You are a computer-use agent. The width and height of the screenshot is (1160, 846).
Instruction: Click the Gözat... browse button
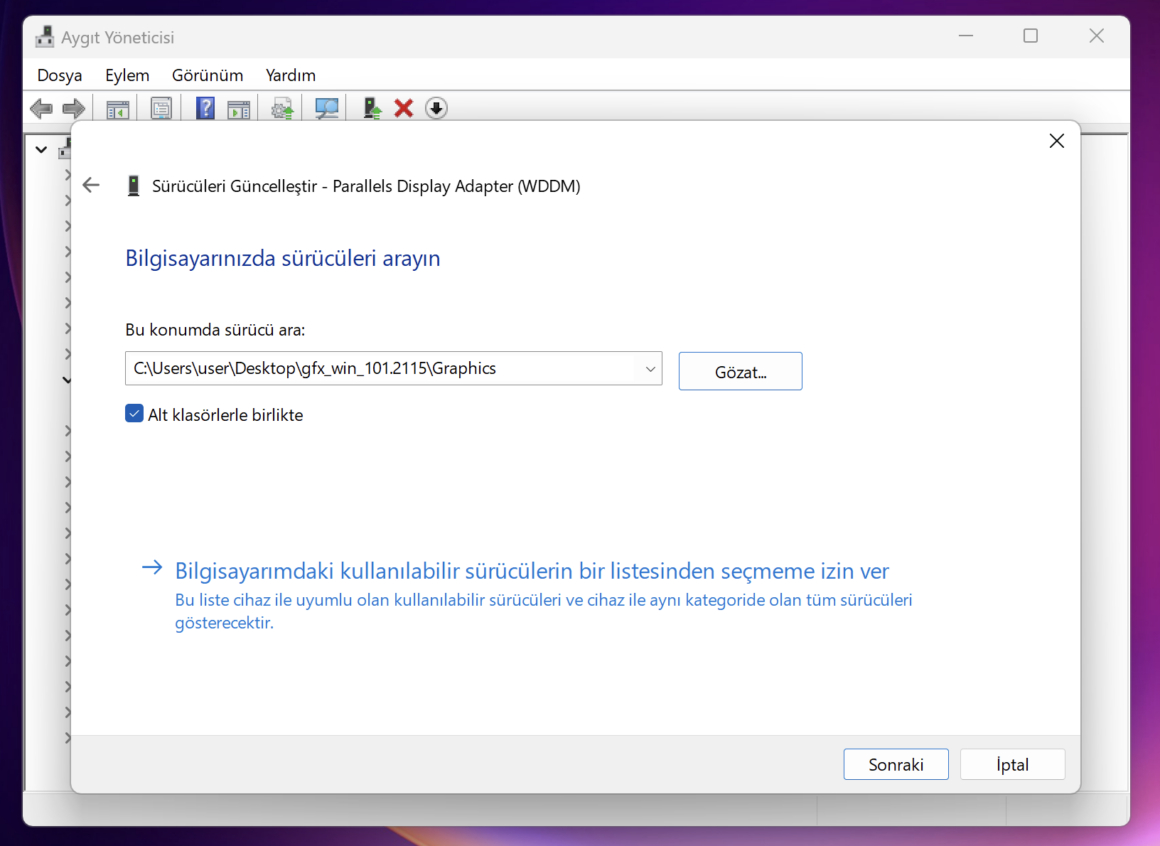[x=741, y=371]
